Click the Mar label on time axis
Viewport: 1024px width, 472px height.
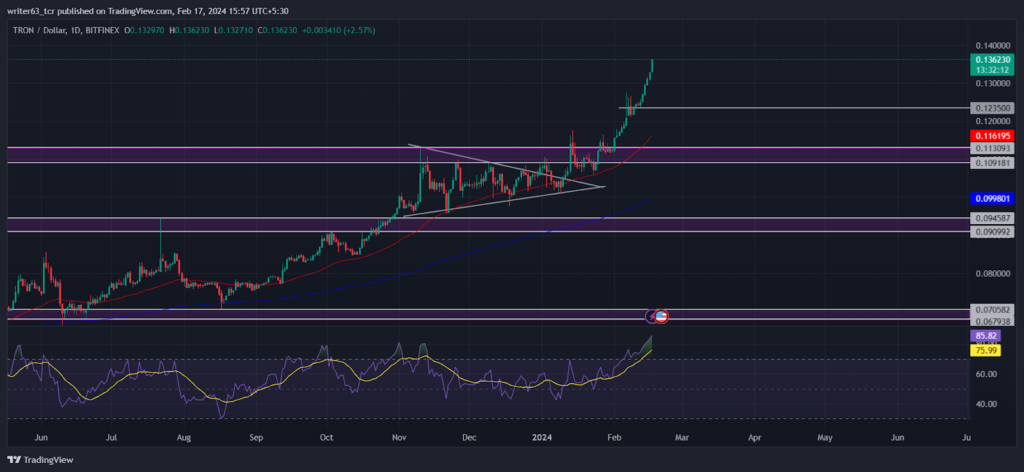pos(681,437)
